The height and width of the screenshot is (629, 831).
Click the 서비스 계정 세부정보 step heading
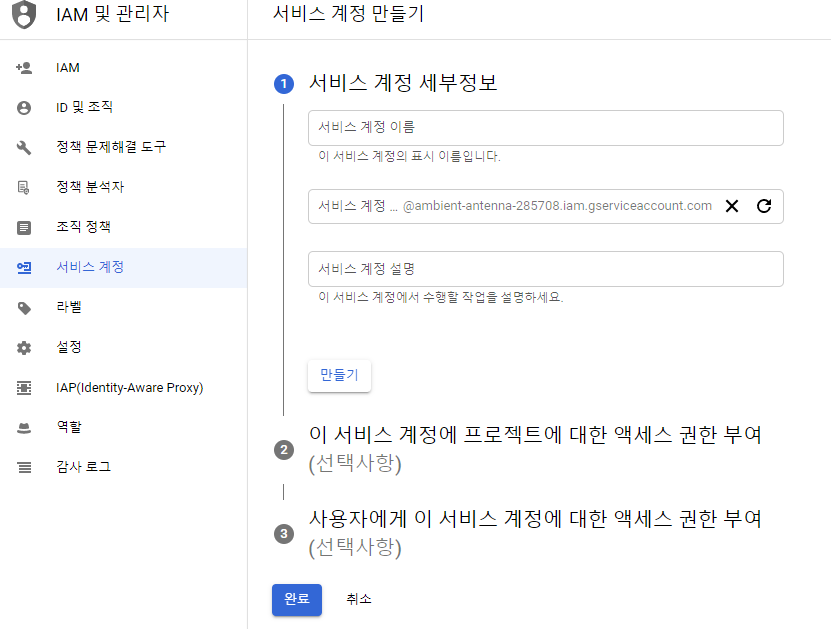(403, 83)
